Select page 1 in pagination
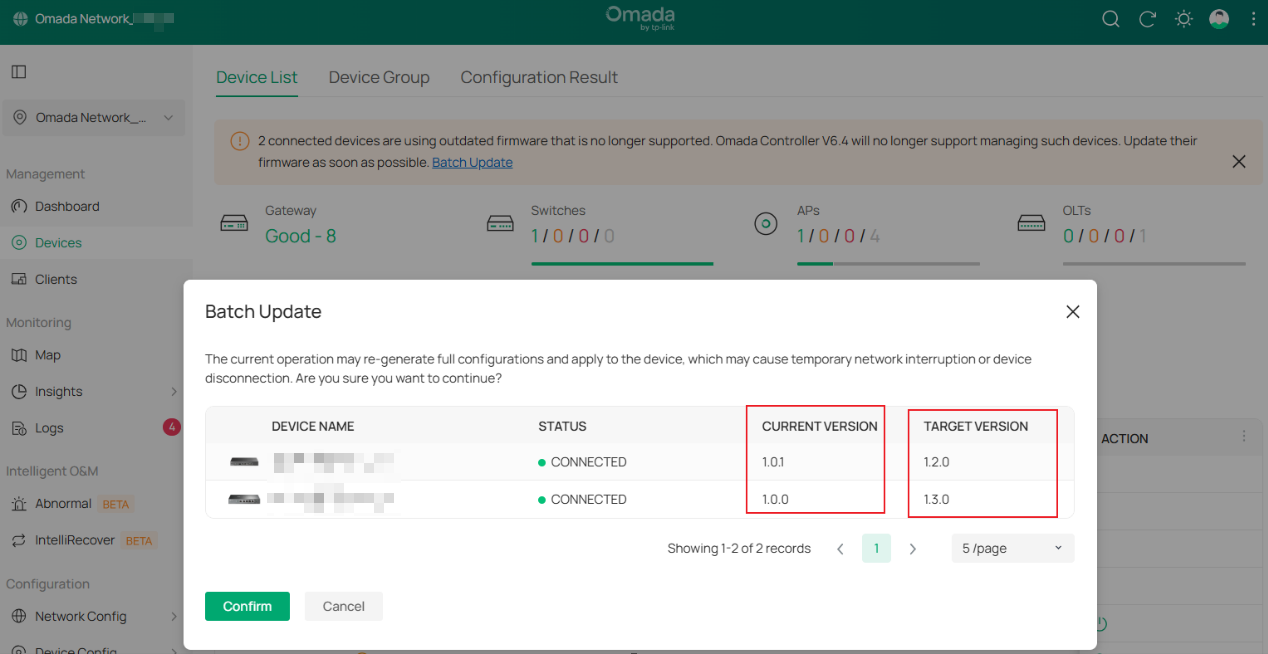Screen dimensions: 1268x654 pyautogui.click(x=876, y=549)
